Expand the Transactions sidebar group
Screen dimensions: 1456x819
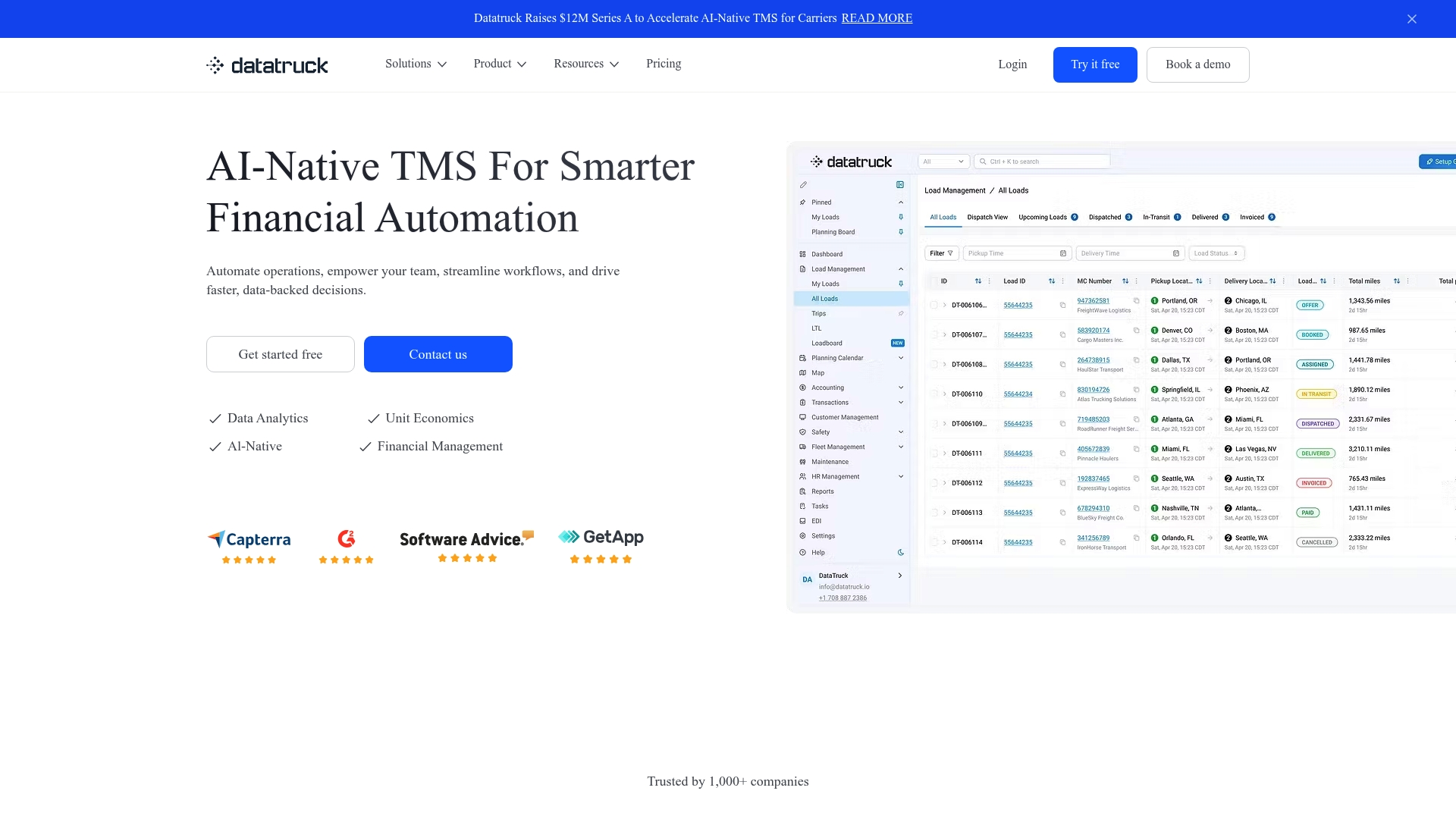(x=901, y=403)
